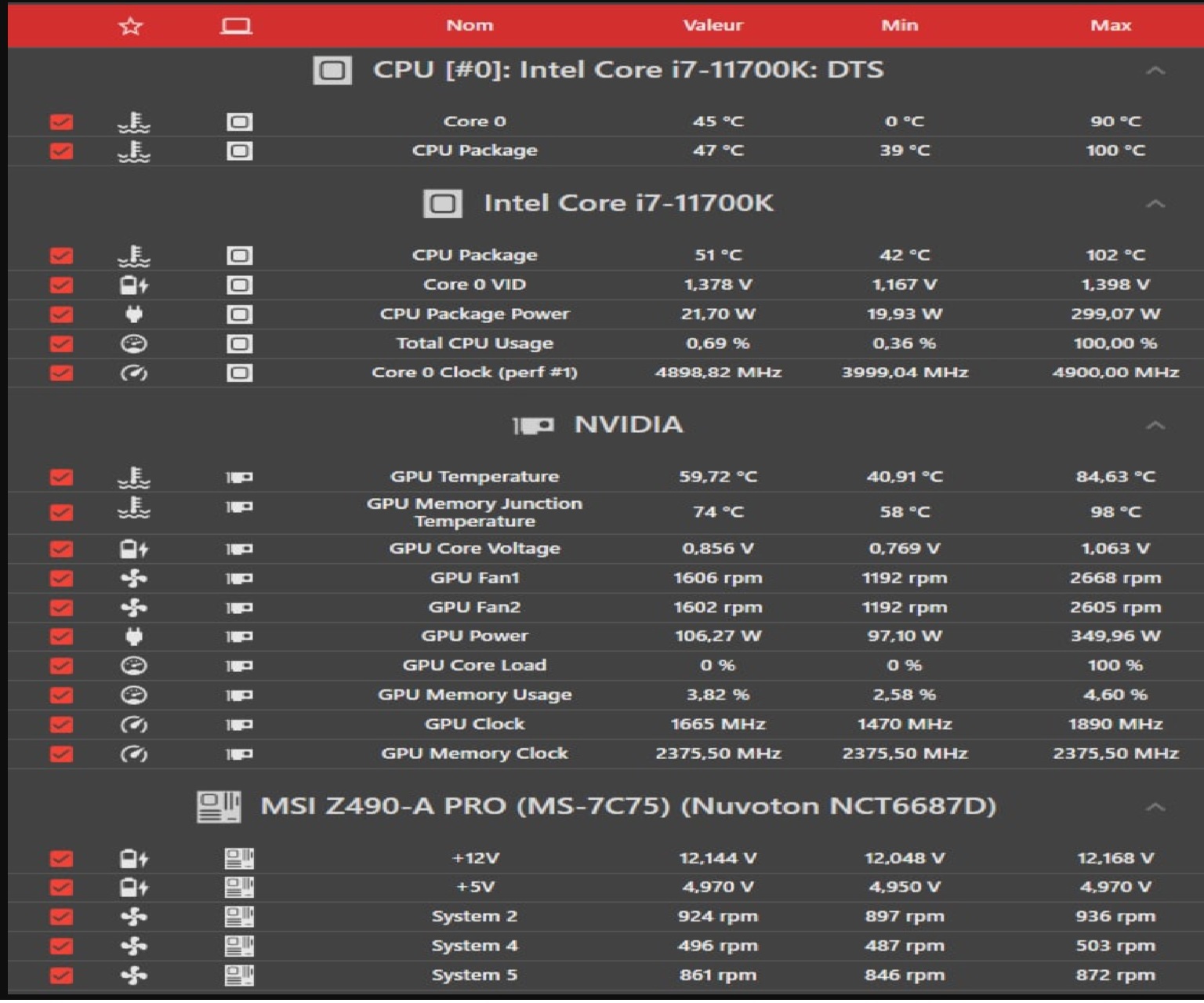Click the plug icon in GPU Power row
The image size is (1204, 1003).
pyautogui.click(x=134, y=637)
